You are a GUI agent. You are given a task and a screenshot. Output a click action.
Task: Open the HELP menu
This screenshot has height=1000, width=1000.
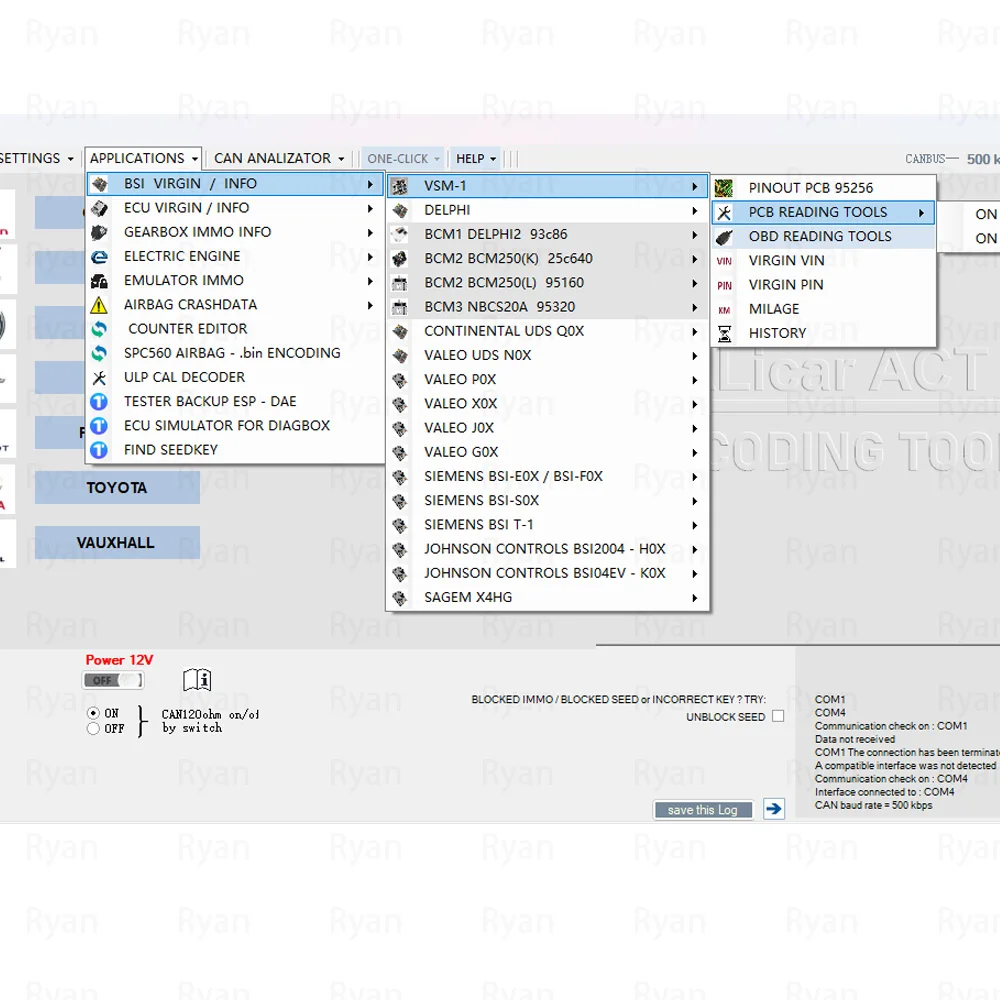476,158
